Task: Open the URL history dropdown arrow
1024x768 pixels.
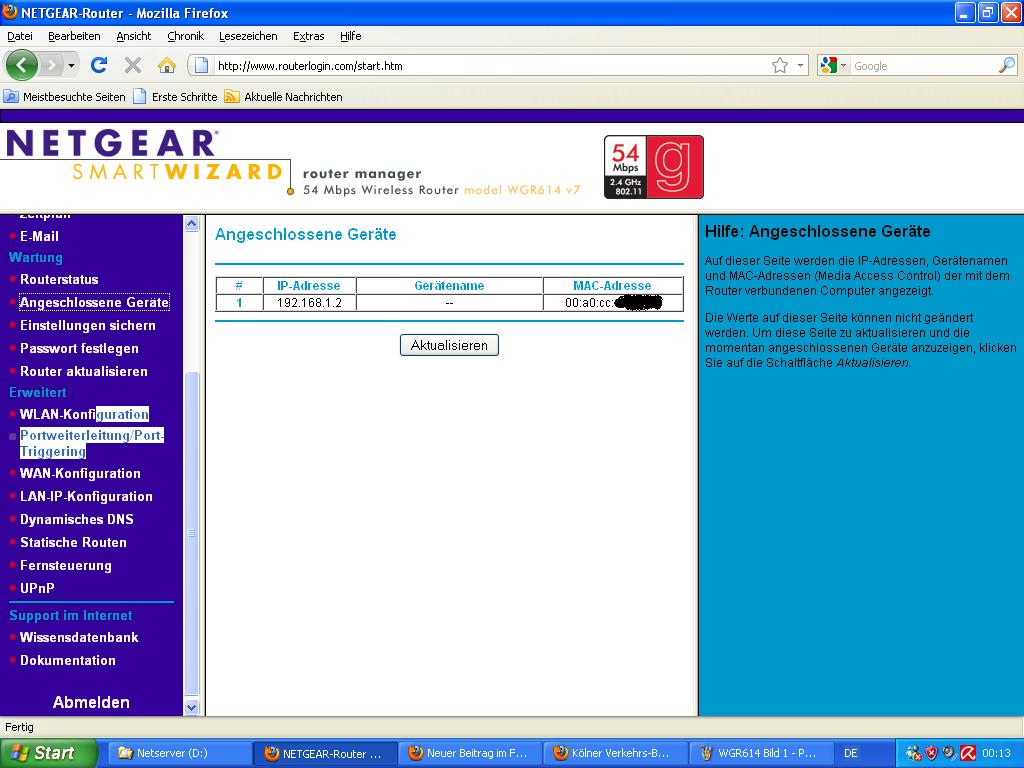Action: [x=800, y=65]
